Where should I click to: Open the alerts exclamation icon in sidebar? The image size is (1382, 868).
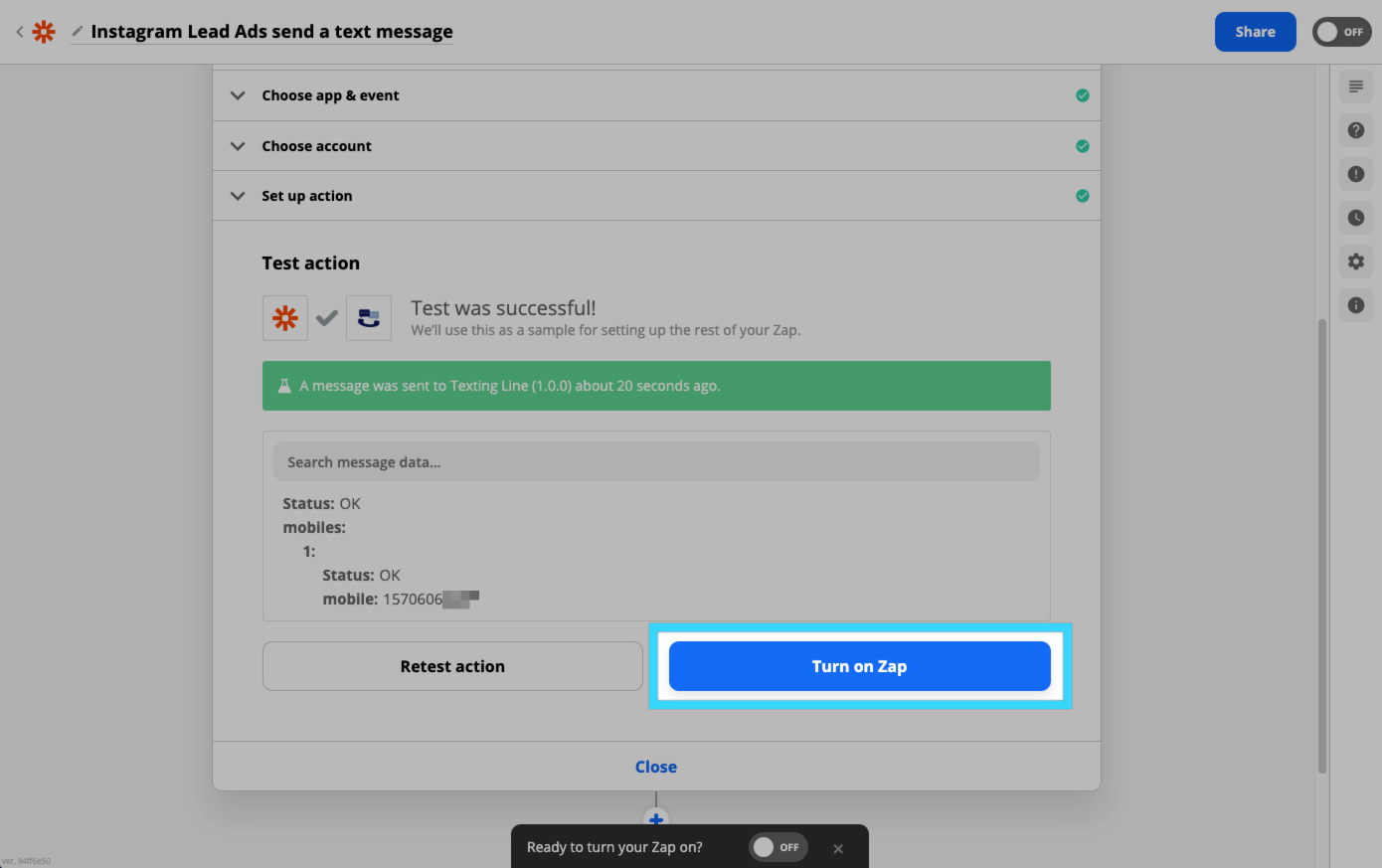click(1355, 174)
